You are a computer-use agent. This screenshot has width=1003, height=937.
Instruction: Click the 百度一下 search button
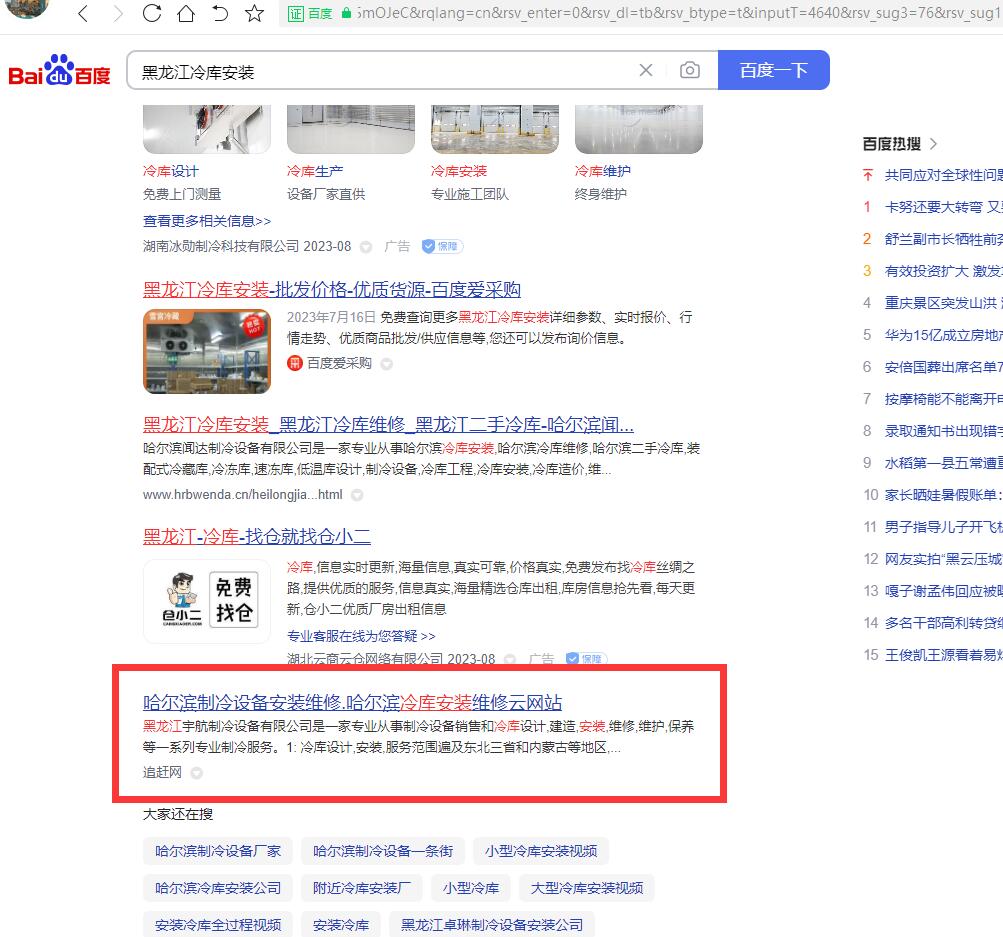click(774, 70)
